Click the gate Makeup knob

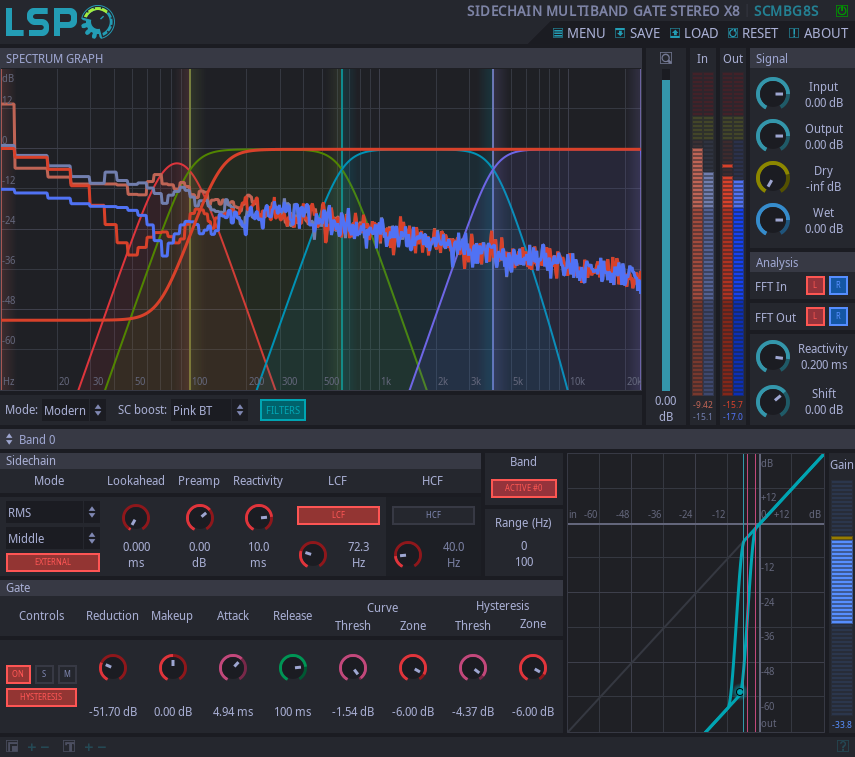(x=173, y=668)
